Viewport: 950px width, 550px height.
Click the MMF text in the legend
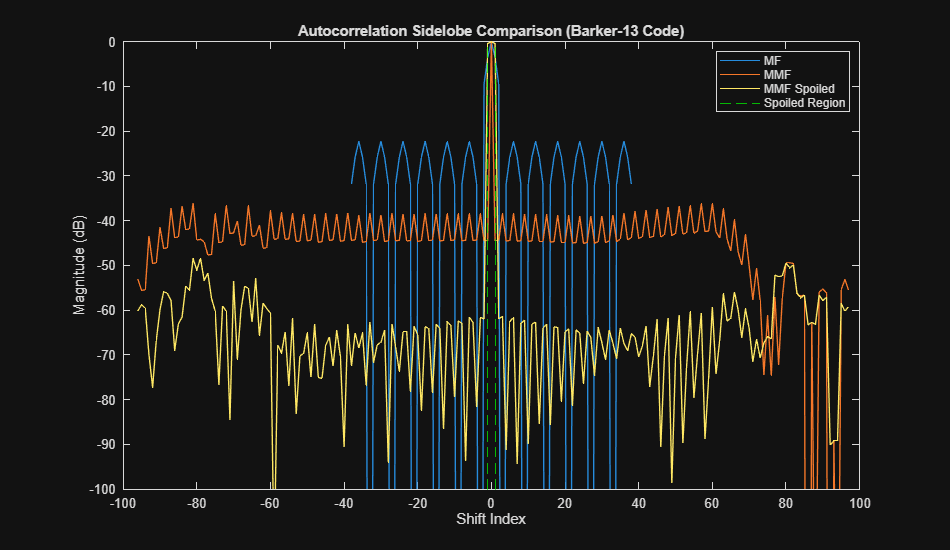click(x=777, y=75)
